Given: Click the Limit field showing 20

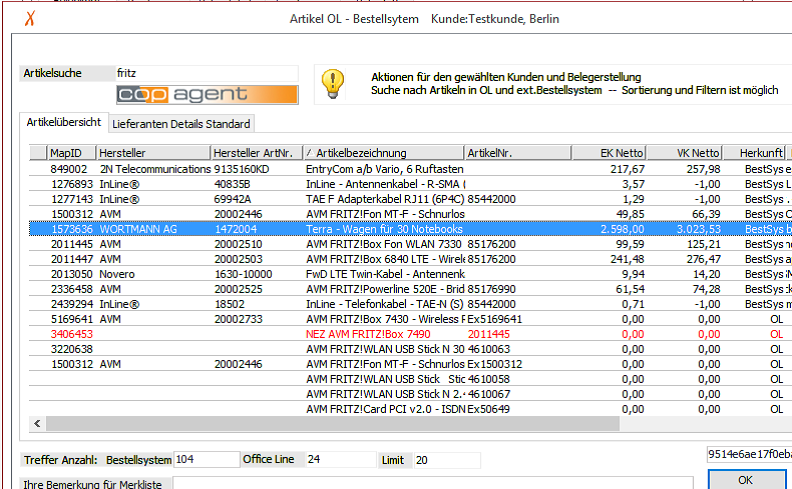Looking at the screenshot, I should pos(447,460).
